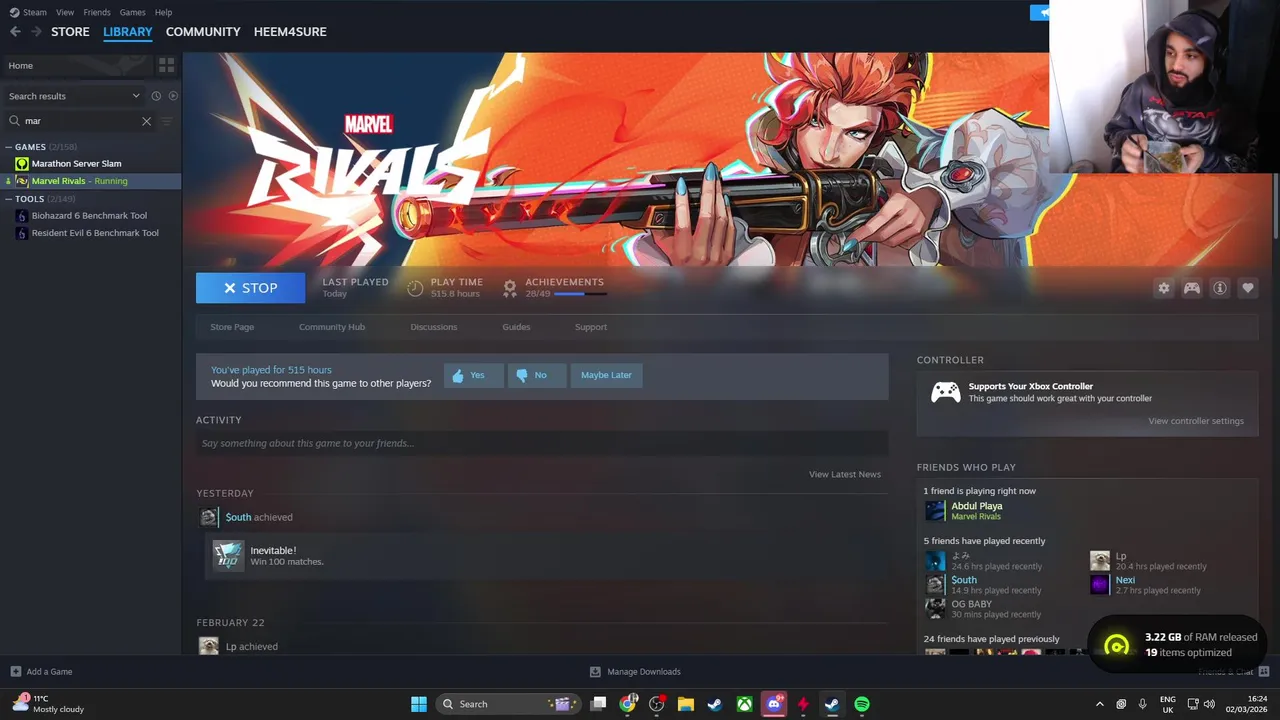Show hidden system tray icons
This screenshot has width=1280, height=720.
pyautogui.click(x=1100, y=704)
